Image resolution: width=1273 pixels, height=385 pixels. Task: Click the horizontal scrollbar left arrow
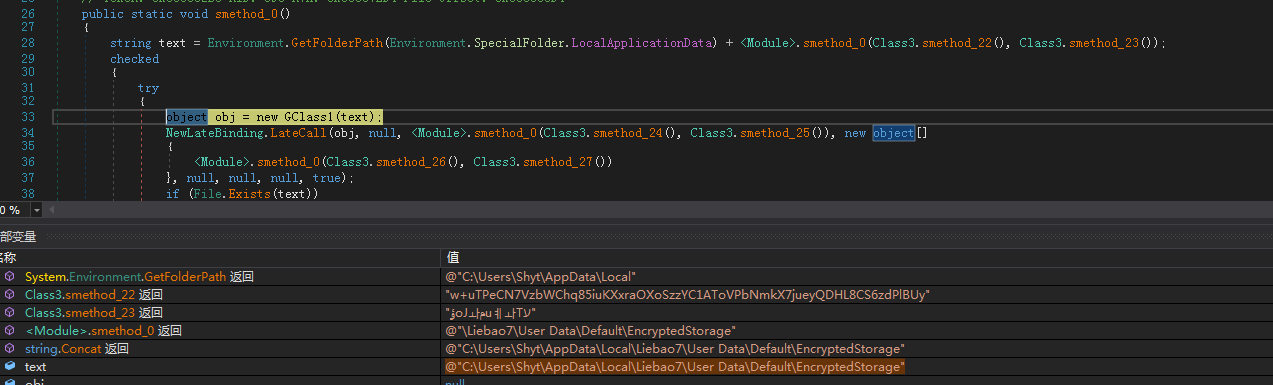(x=52, y=210)
